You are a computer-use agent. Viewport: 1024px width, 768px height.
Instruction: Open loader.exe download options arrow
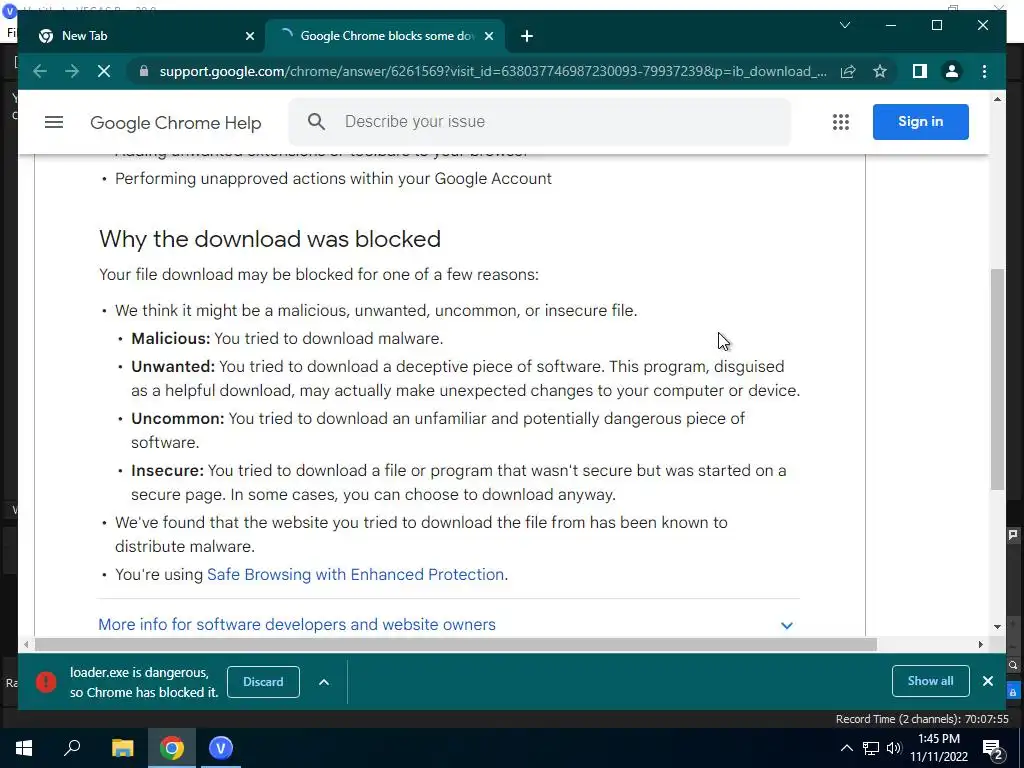coord(324,682)
